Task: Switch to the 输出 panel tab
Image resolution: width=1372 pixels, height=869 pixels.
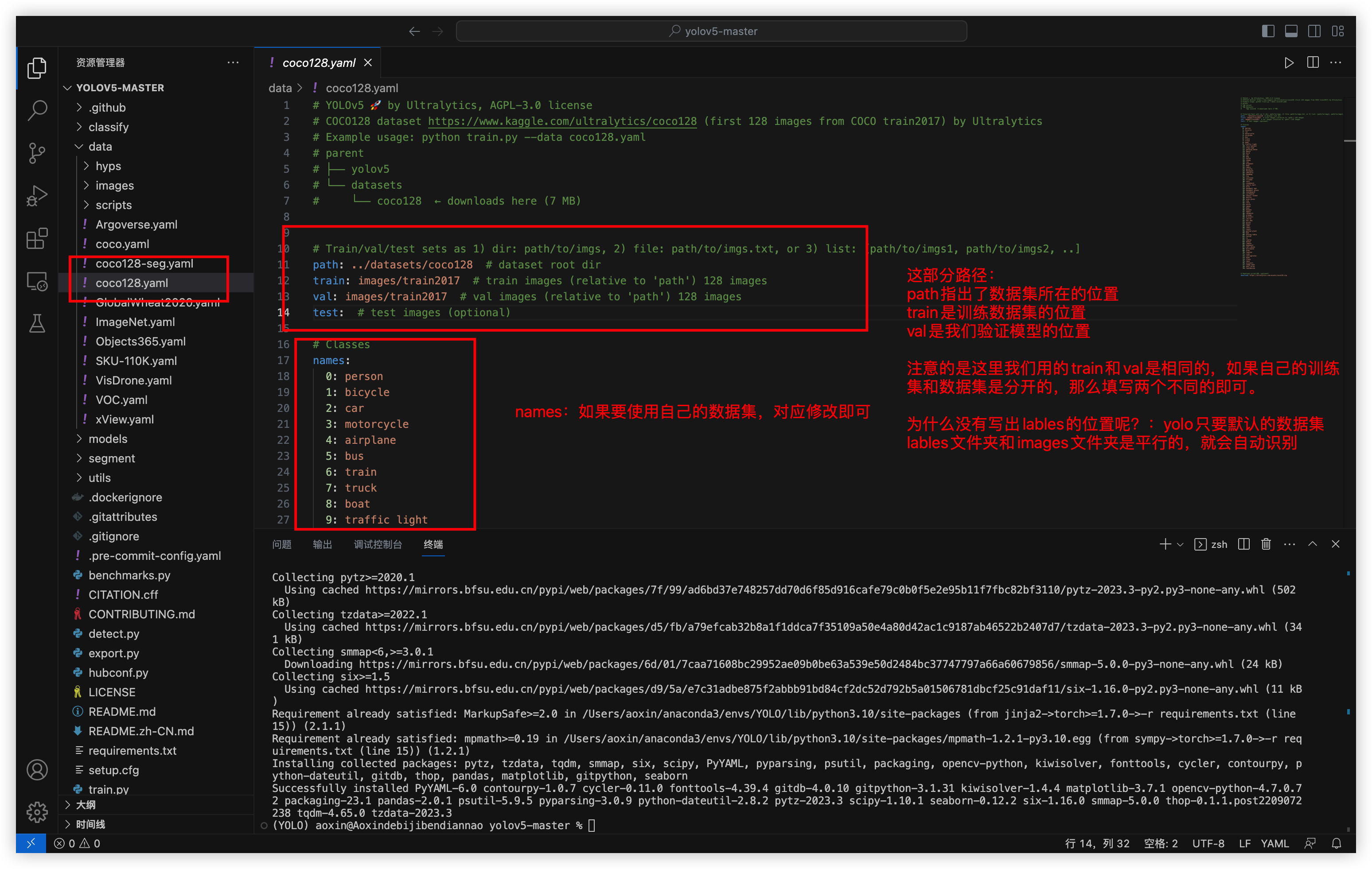Action: (322, 544)
